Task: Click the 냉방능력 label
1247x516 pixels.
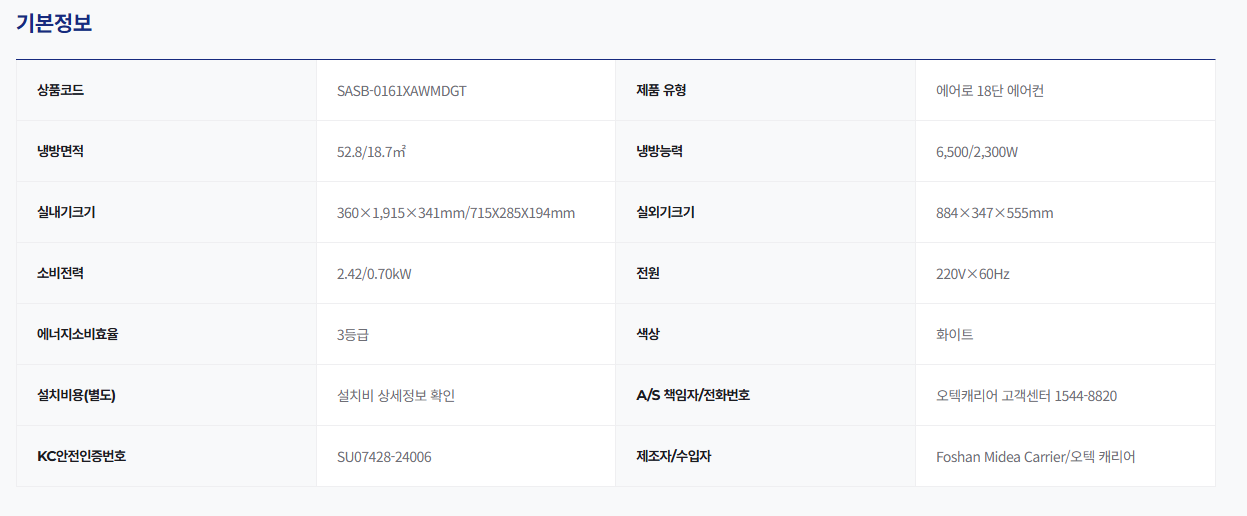Action: (x=659, y=151)
